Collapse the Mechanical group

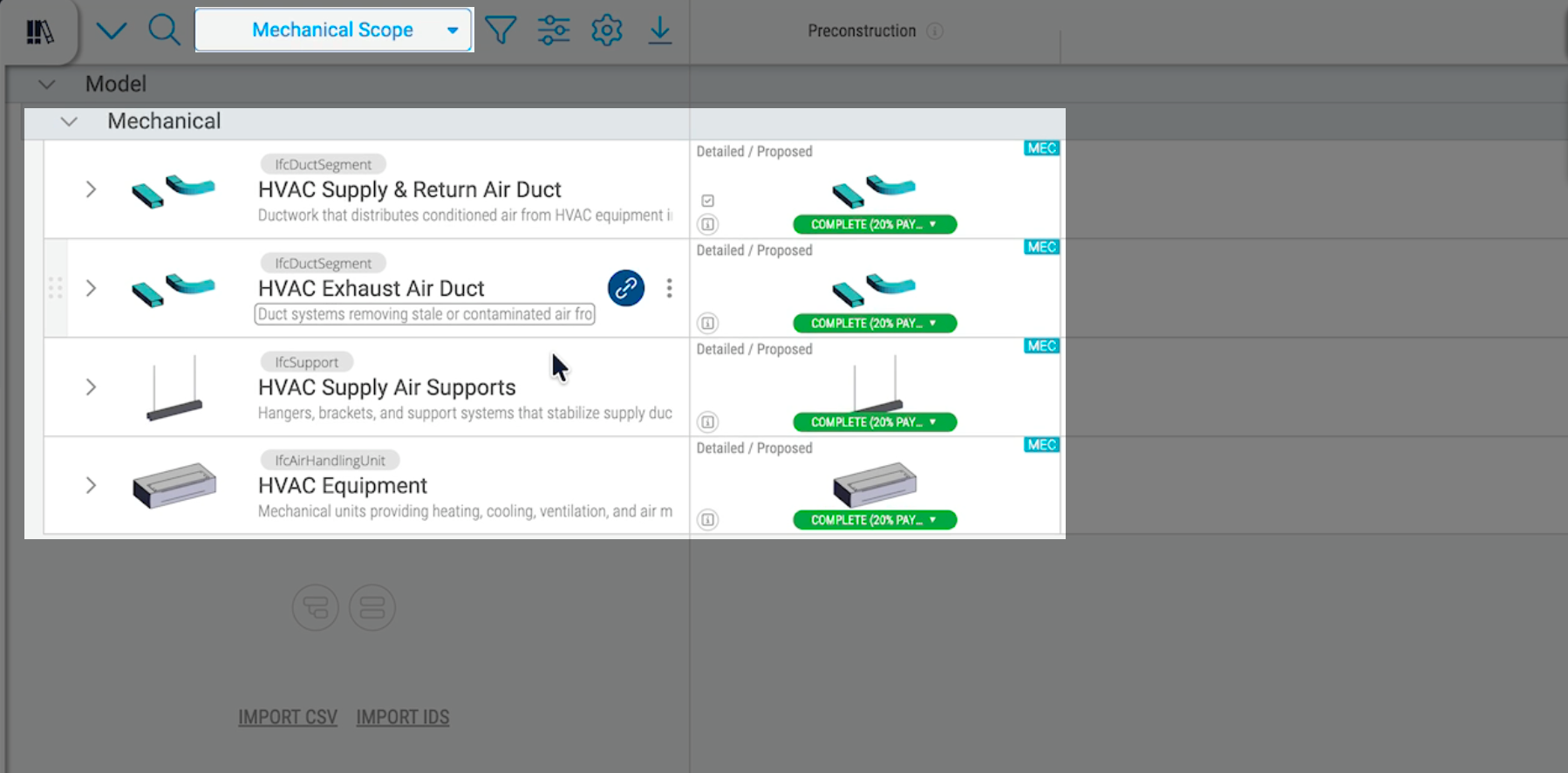[69, 122]
